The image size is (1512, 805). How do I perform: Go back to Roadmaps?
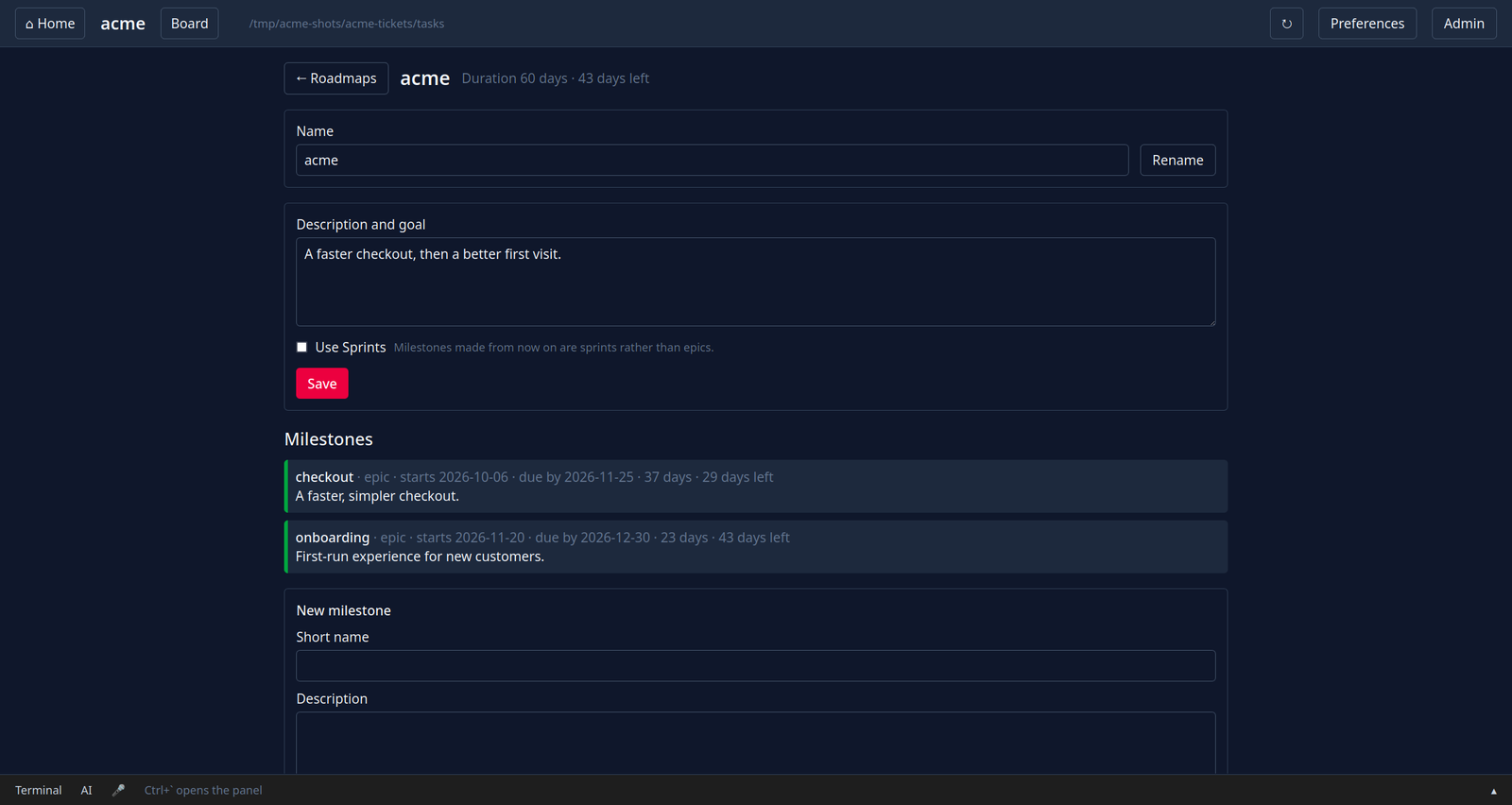coord(336,78)
